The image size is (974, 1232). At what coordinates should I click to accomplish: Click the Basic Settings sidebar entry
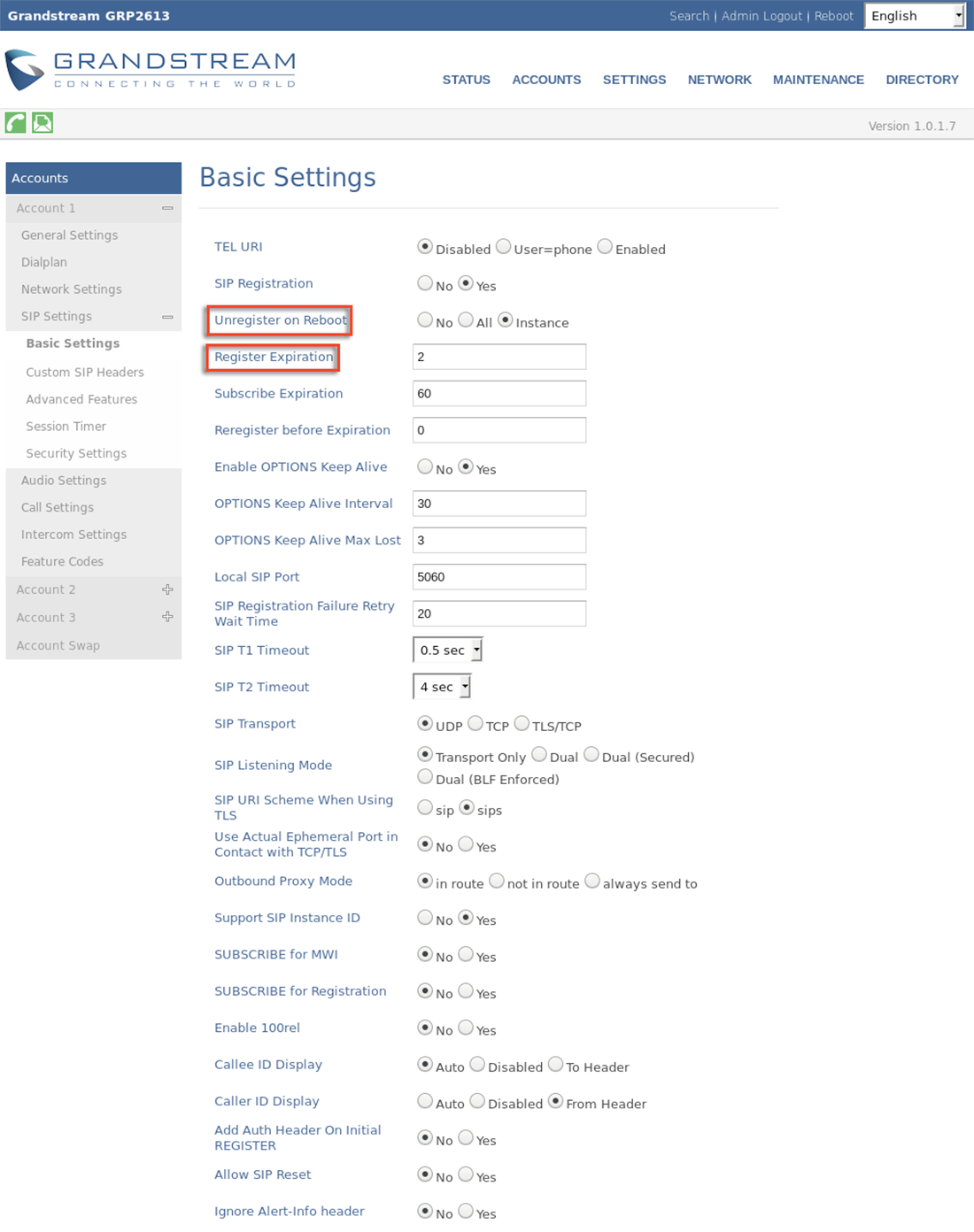[73, 343]
